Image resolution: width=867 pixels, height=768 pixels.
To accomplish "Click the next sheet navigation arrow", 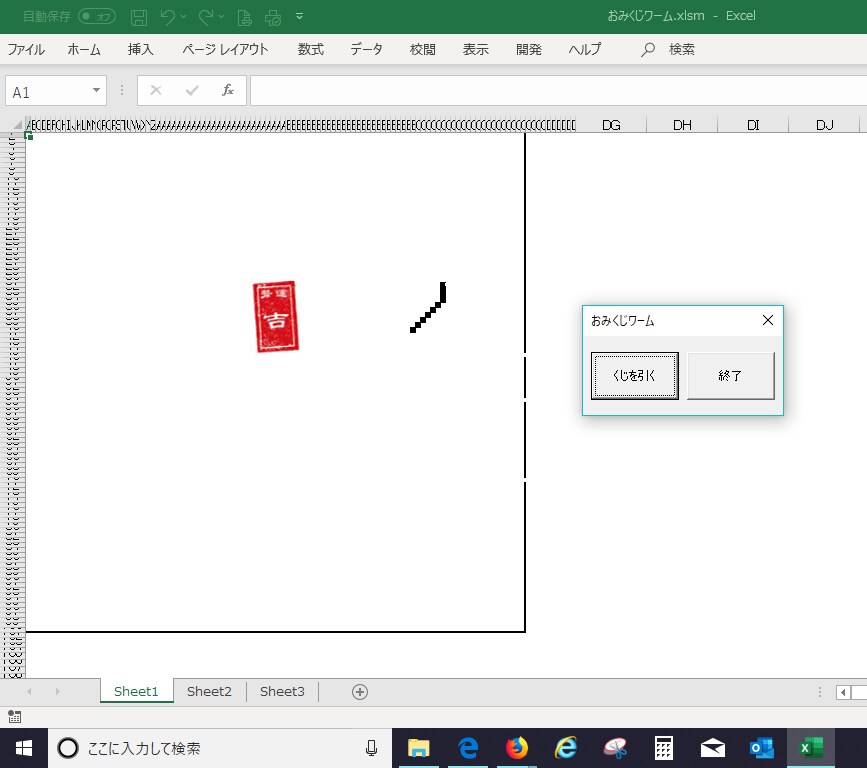I will point(58,692).
